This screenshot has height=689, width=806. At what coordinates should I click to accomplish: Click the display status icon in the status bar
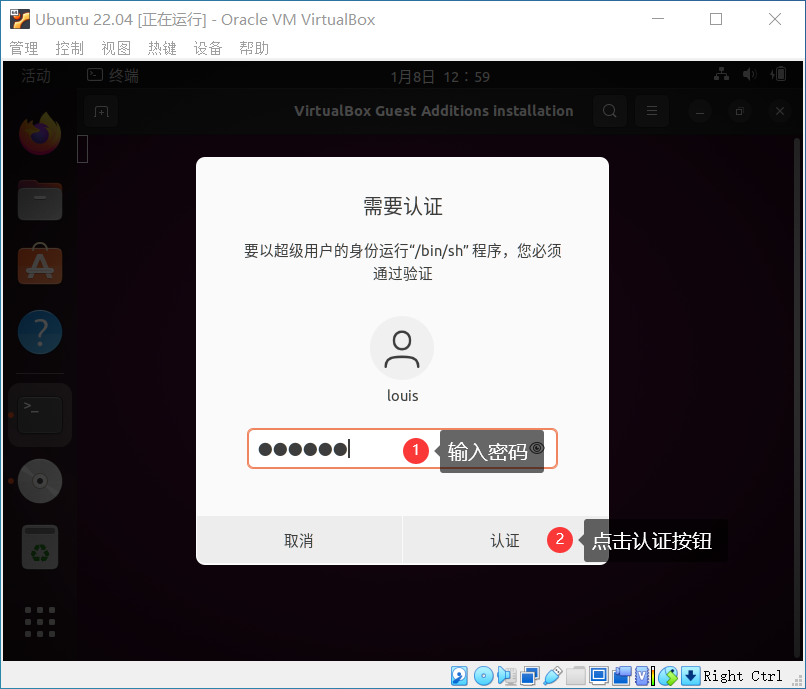(x=600, y=675)
